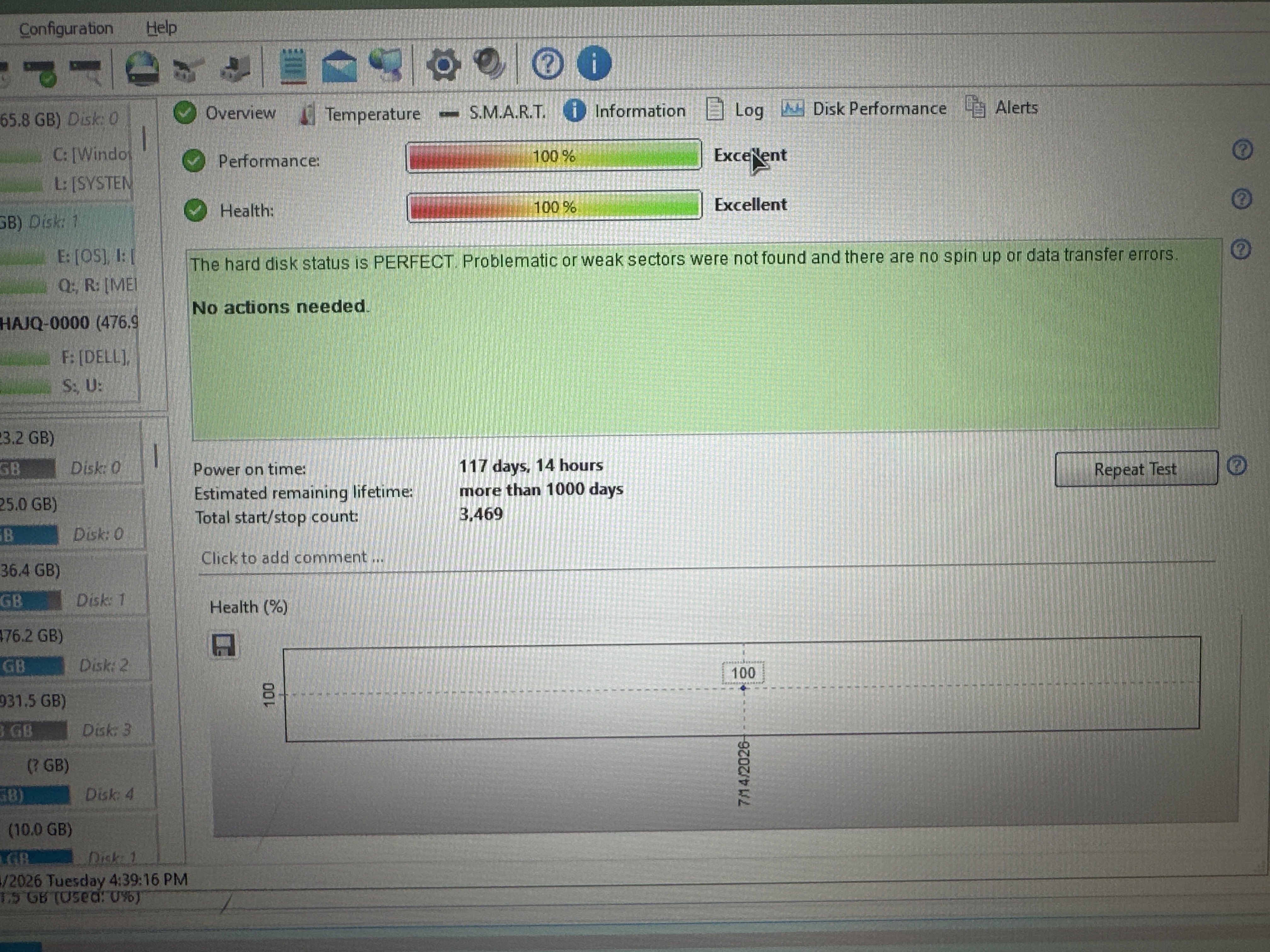Switch to the Disk Performance tab

864,109
